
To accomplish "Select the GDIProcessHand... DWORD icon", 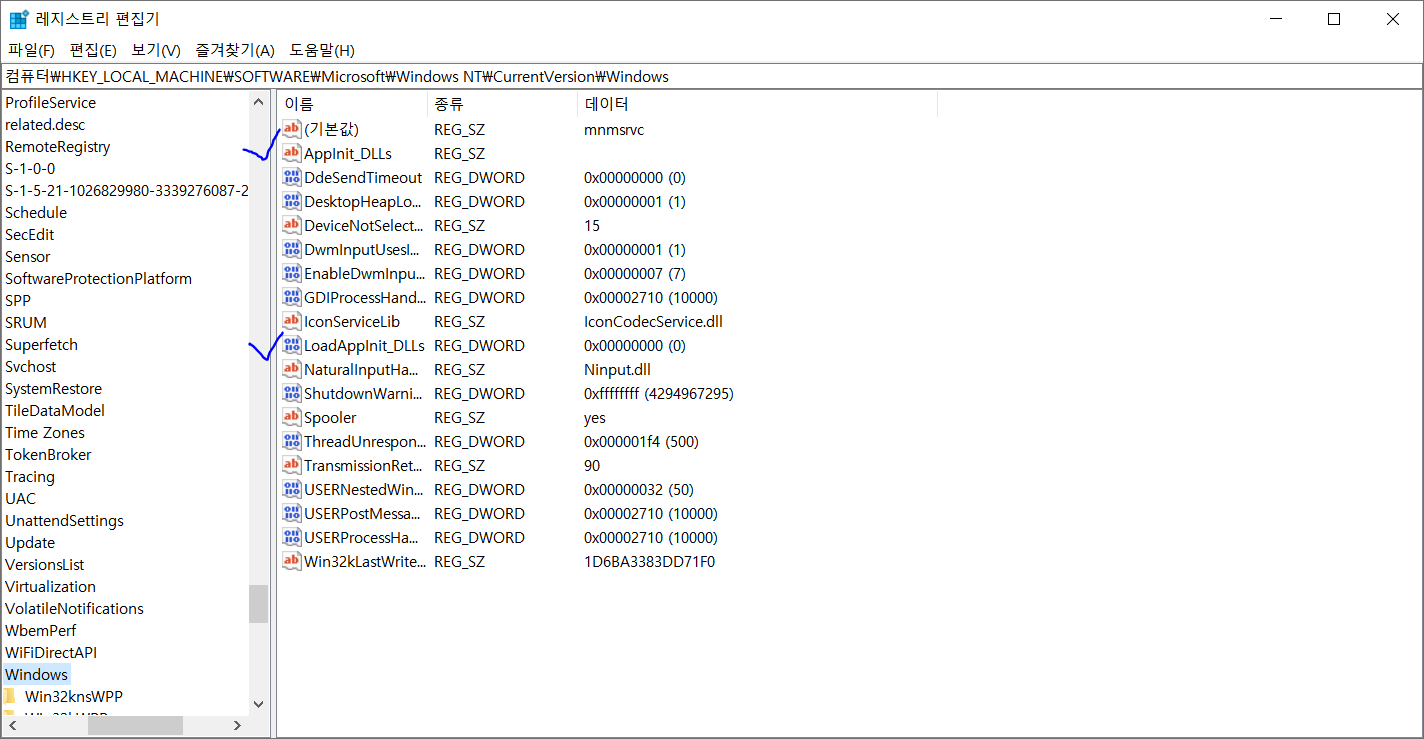I will (x=291, y=297).
